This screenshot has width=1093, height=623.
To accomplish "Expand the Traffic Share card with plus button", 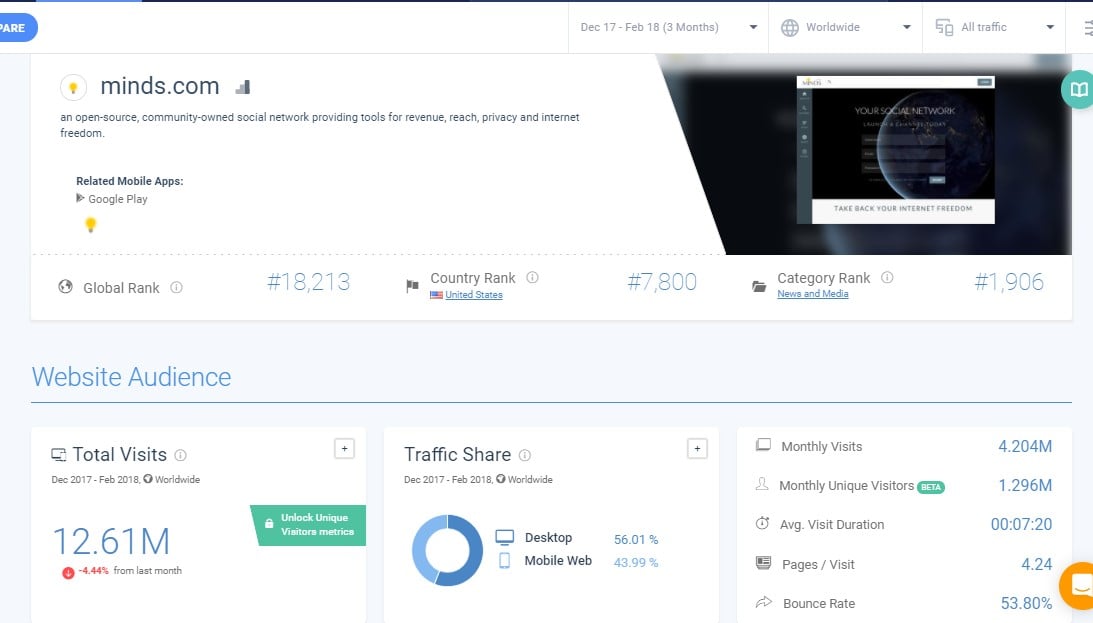I will (x=697, y=449).
